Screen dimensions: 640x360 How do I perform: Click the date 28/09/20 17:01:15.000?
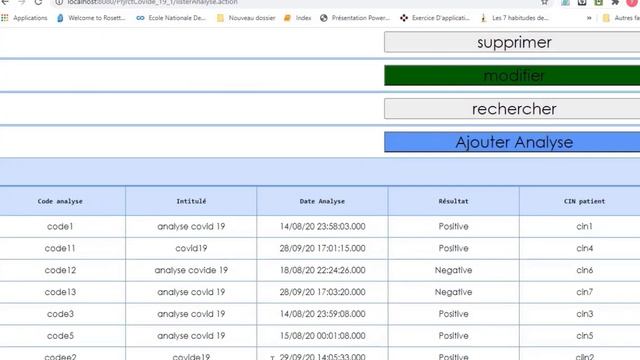(322, 248)
